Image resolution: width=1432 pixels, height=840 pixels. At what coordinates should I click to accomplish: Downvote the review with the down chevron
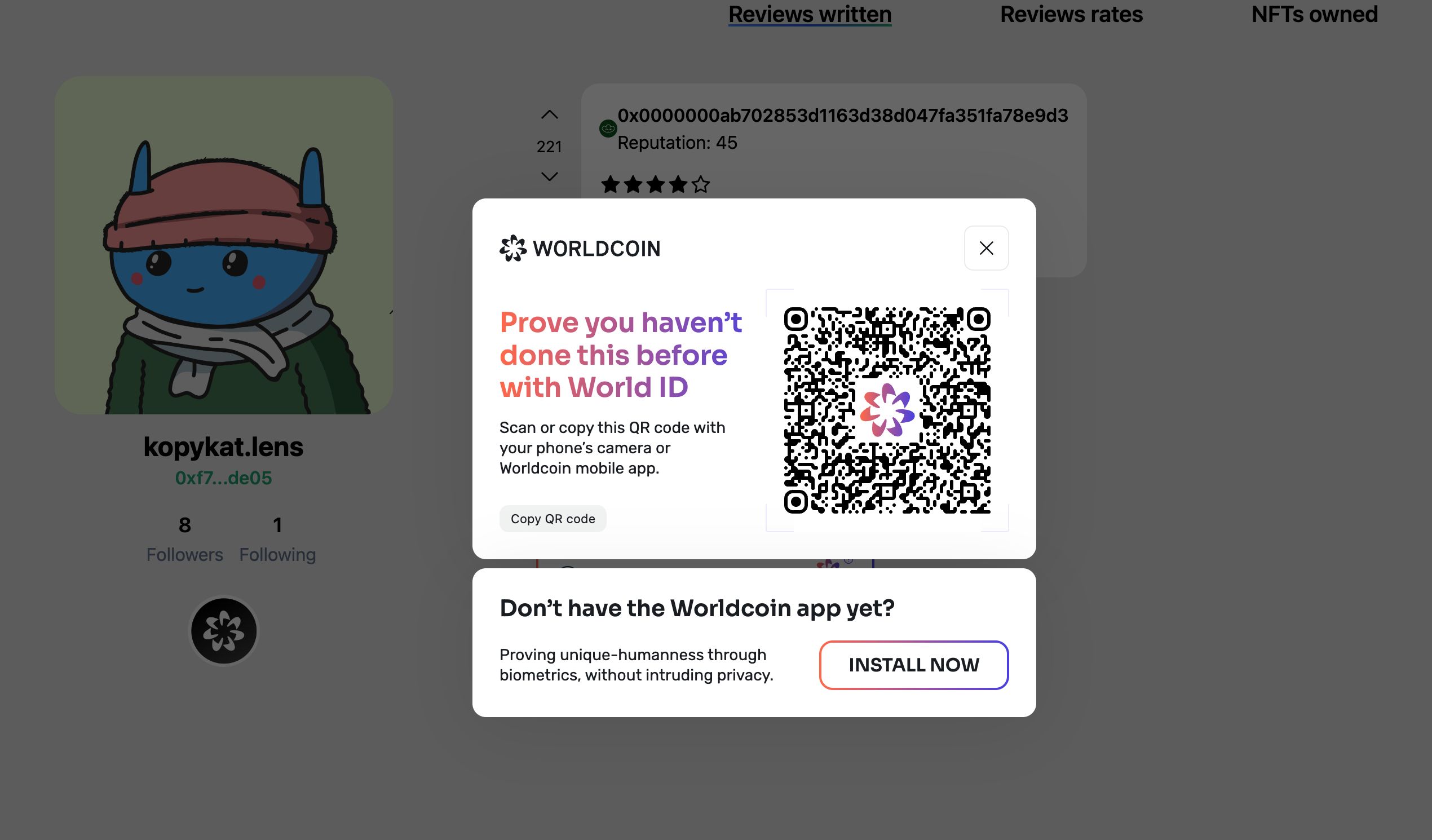(x=549, y=176)
